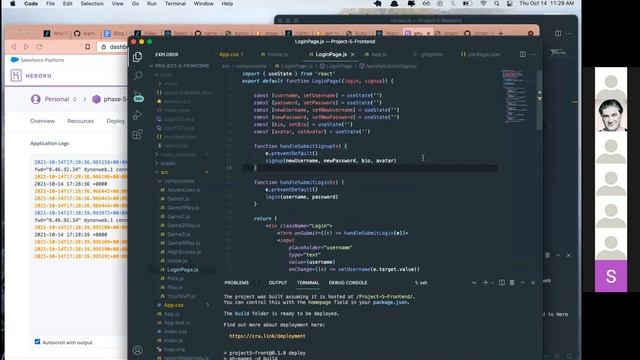
Task: Maximize terminal panel with the up chevron
Action: [522, 282]
